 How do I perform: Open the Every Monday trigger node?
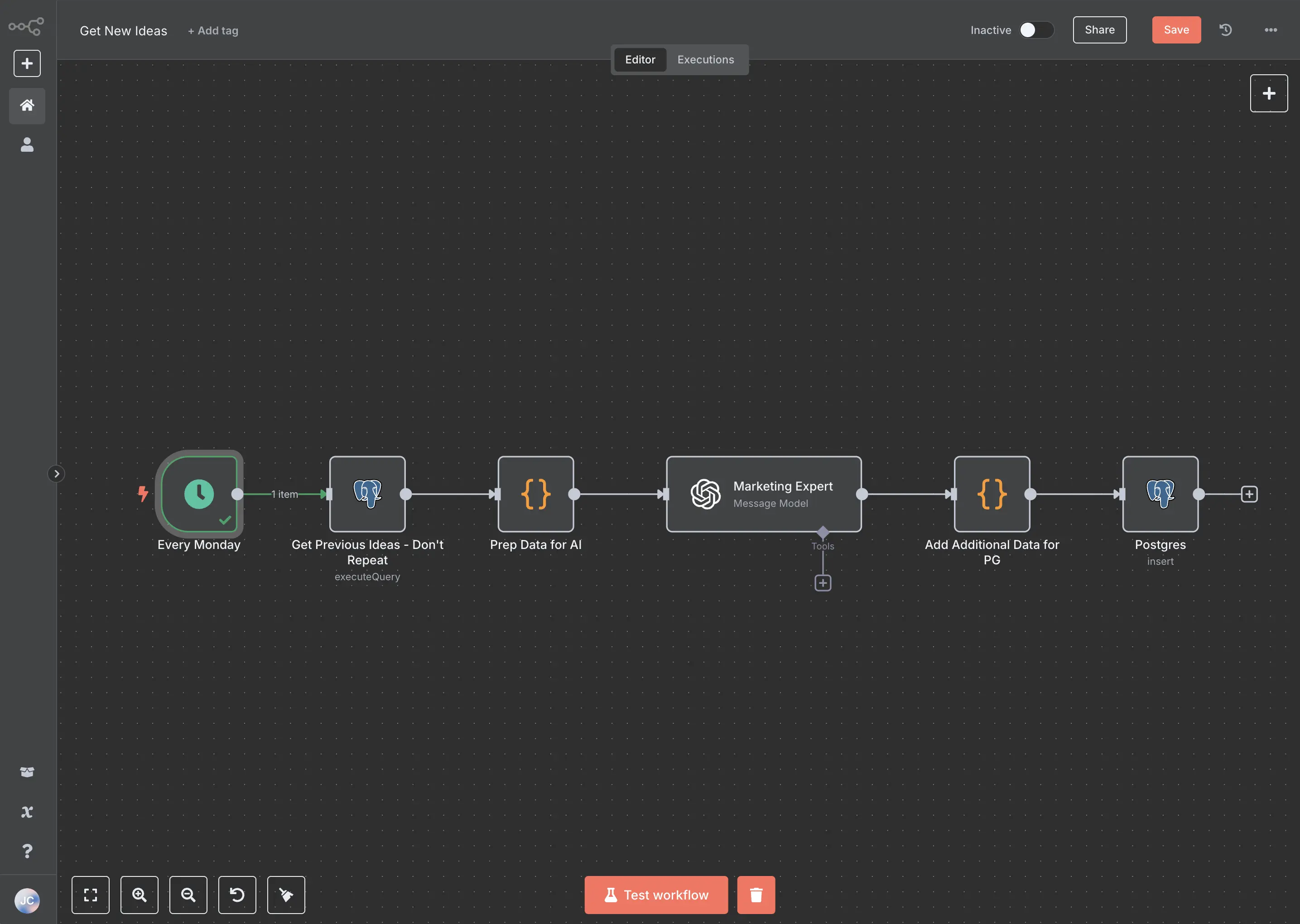(x=200, y=495)
